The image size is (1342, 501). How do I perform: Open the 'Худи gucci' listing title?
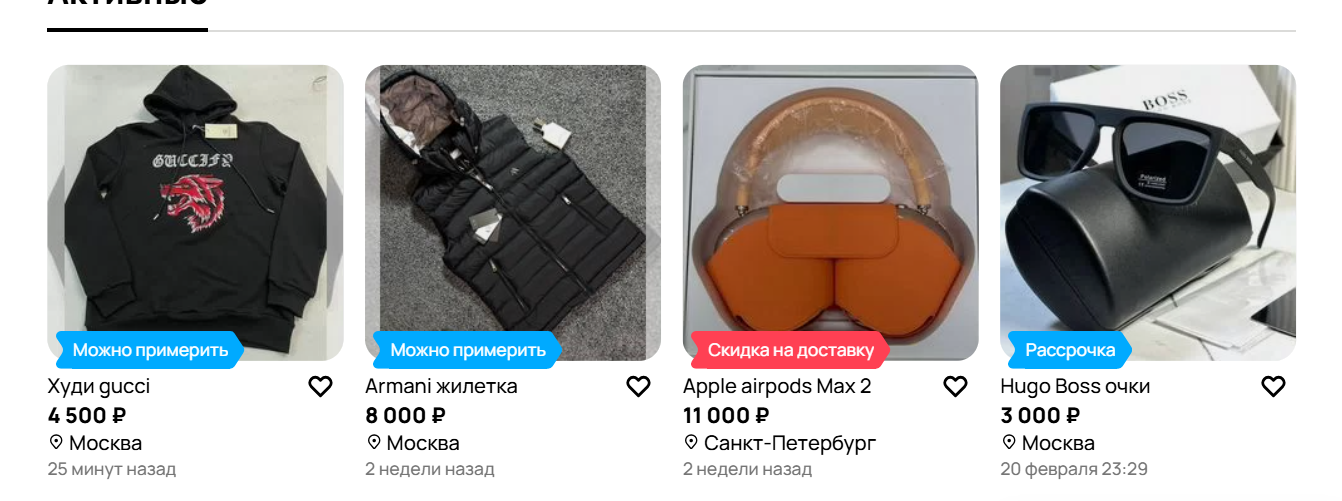(99, 386)
